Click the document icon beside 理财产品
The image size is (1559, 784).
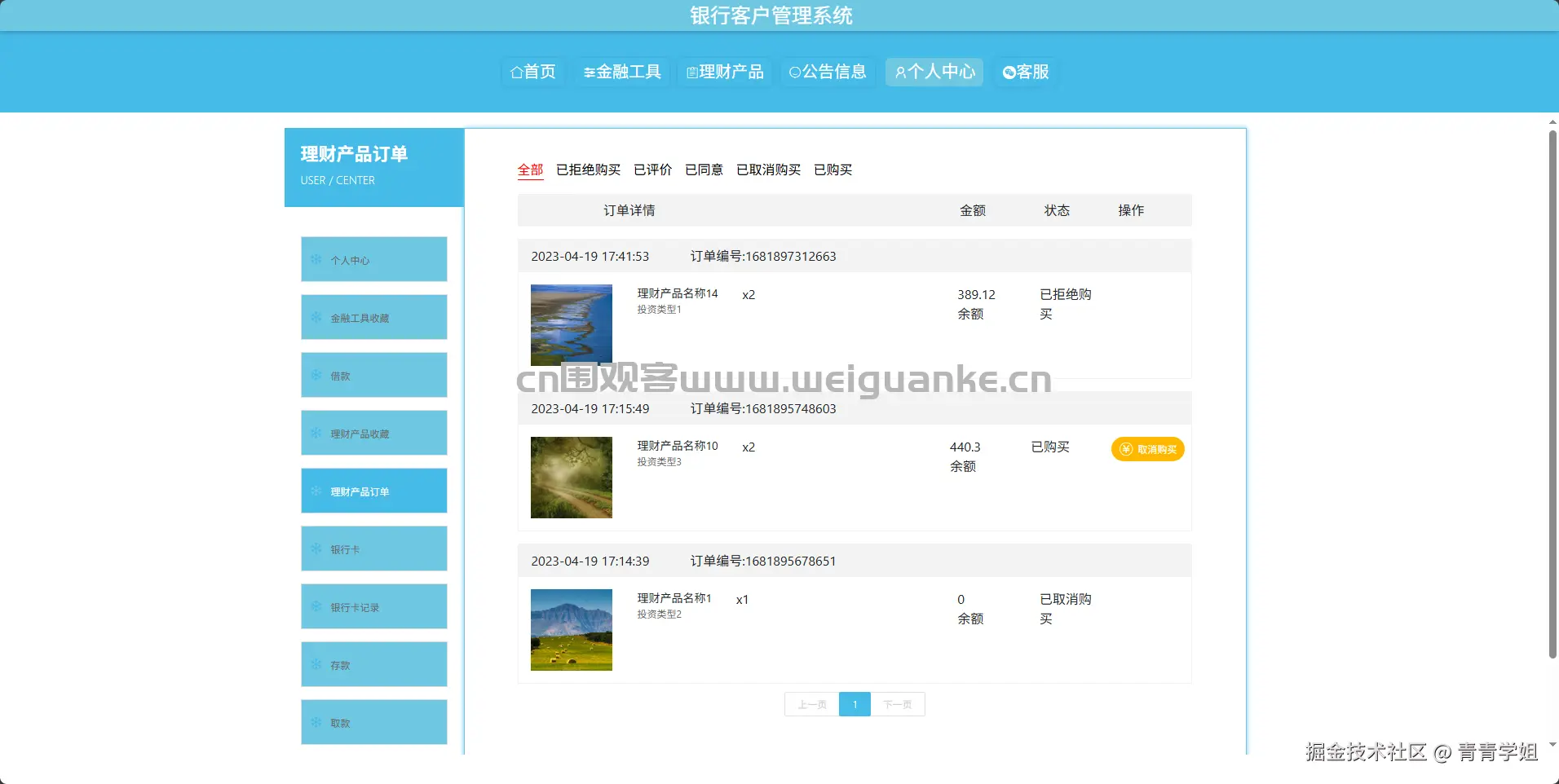[691, 73]
